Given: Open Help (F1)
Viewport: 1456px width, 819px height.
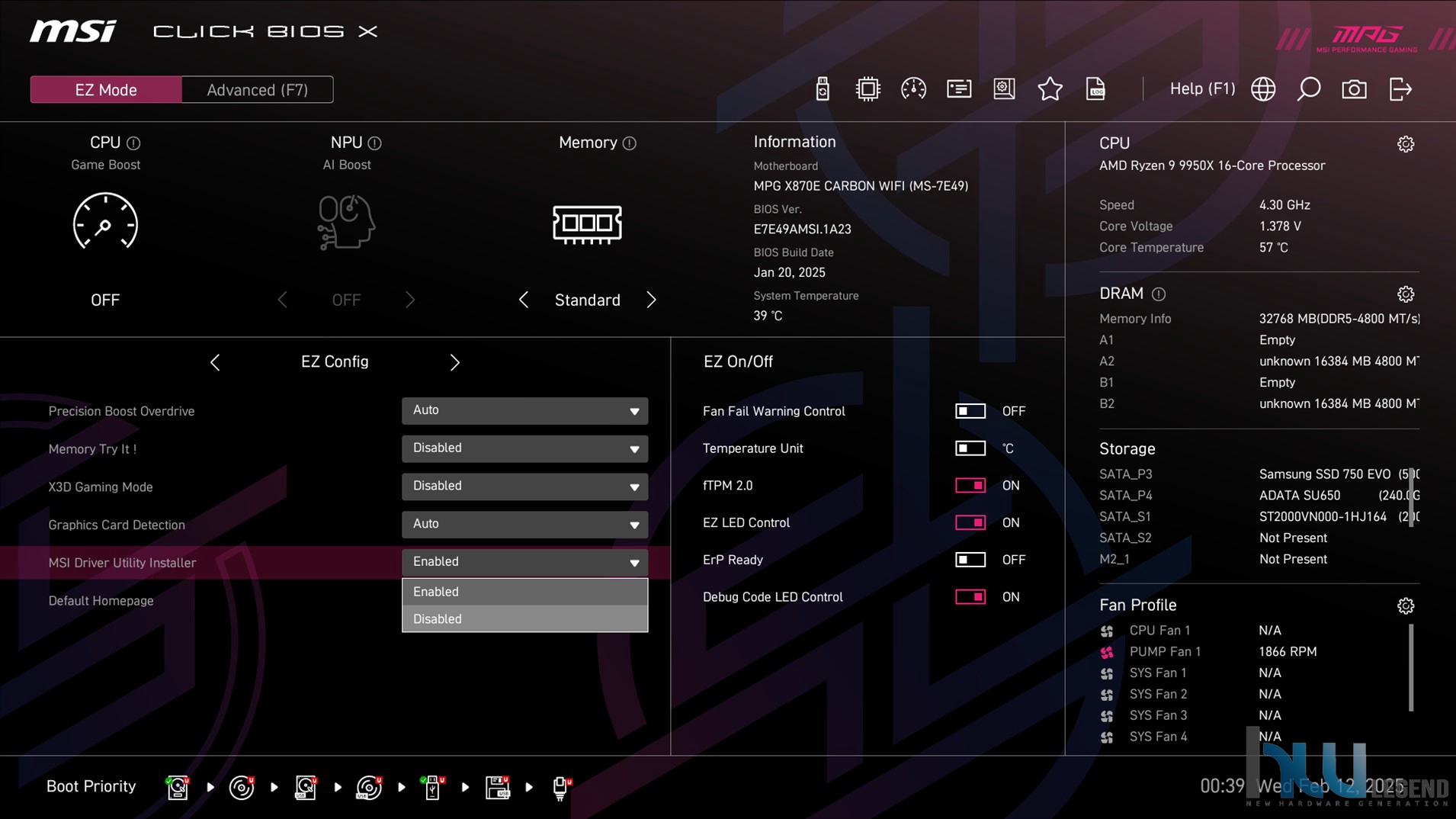Looking at the screenshot, I should pos(1202,89).
